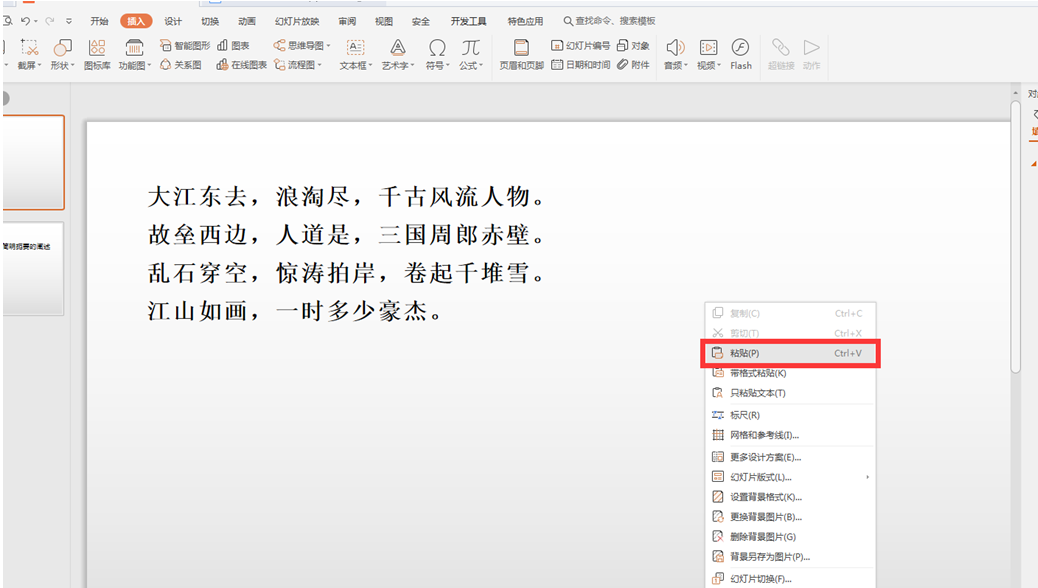
Task: Switch to the 安全 ribbon tab
Action: click(420, 21)
